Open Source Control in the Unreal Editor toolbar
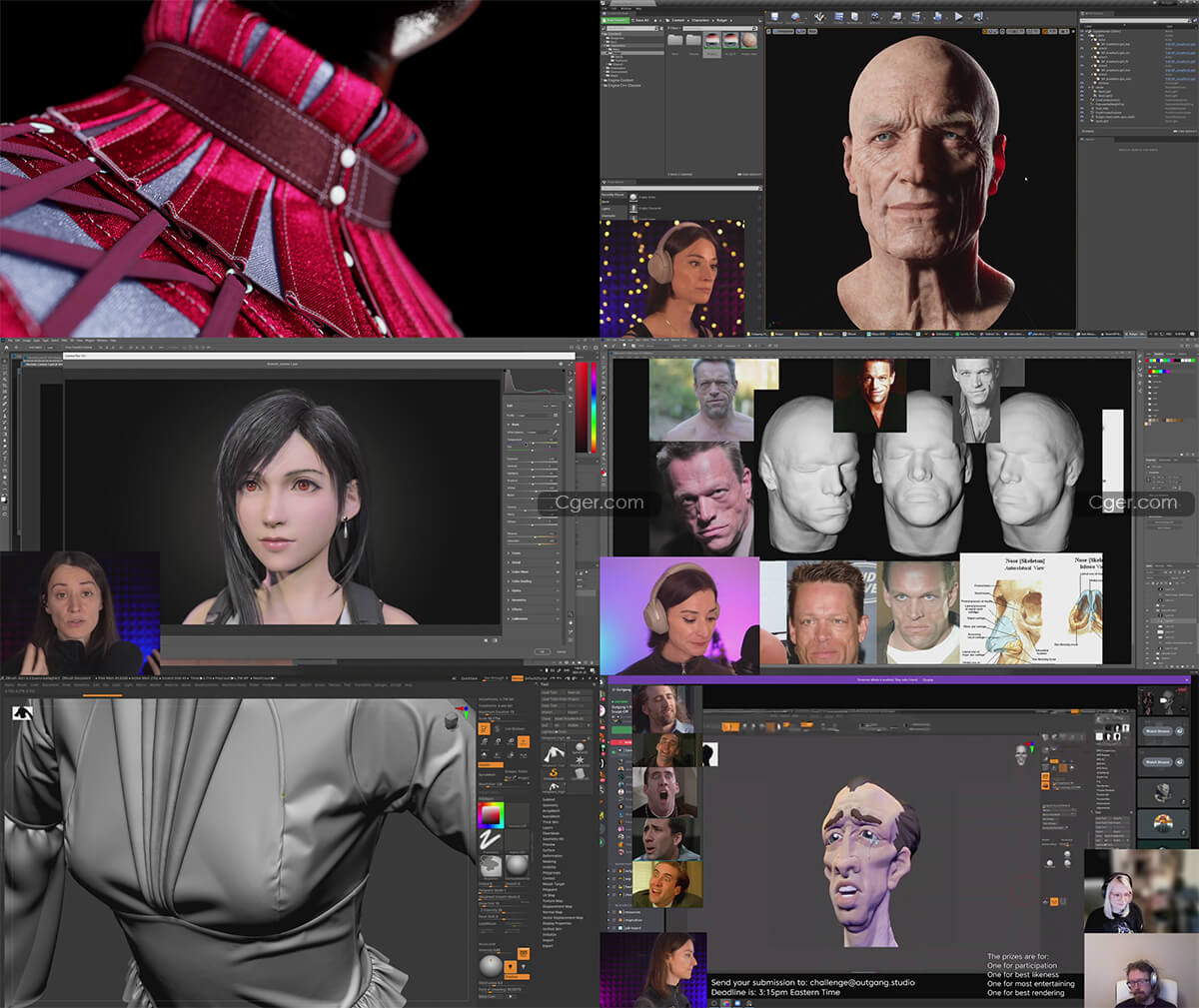The height and width of the screenshot is (1008, 1199). (797, 17)
